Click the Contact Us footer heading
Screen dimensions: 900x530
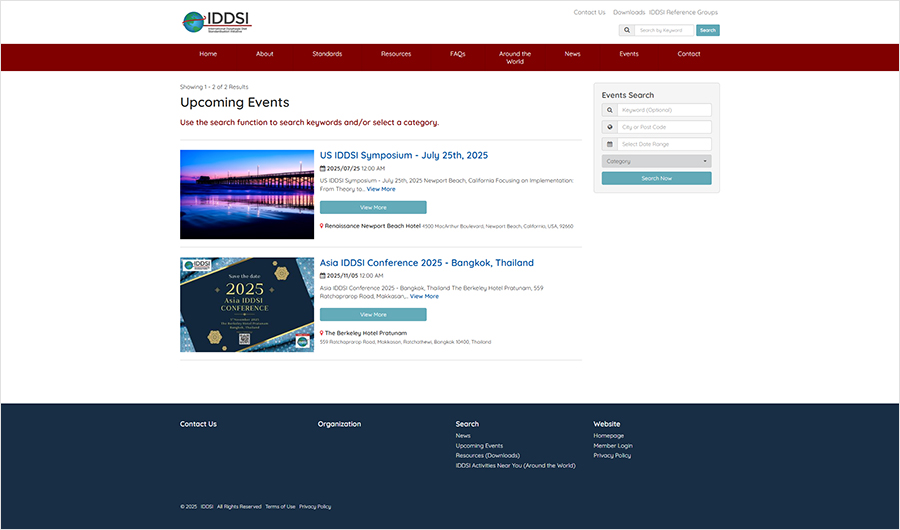199,424
